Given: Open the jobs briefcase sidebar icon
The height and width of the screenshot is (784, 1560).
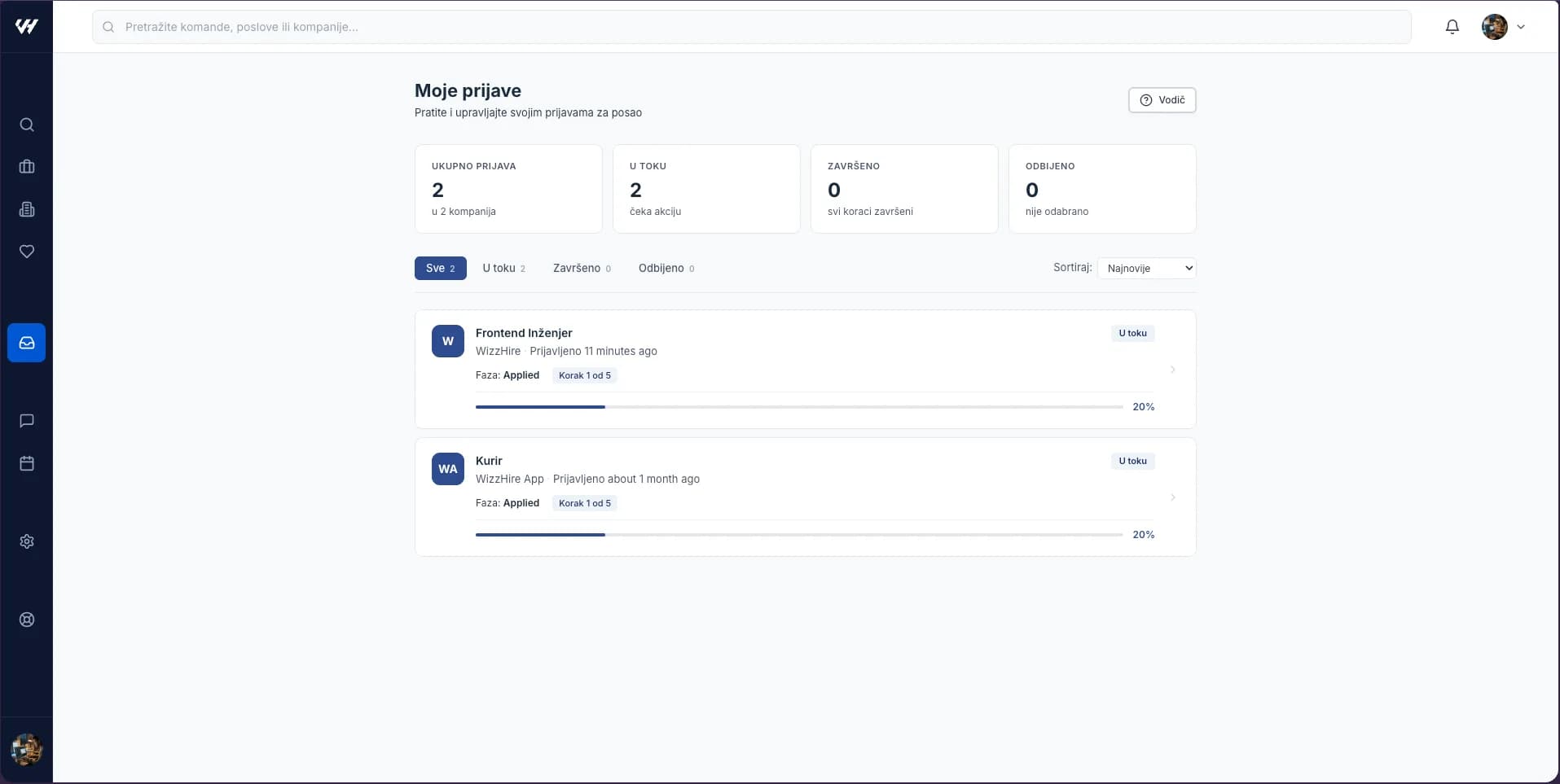Looking at the screenshot, I should (x=27, y=167).
